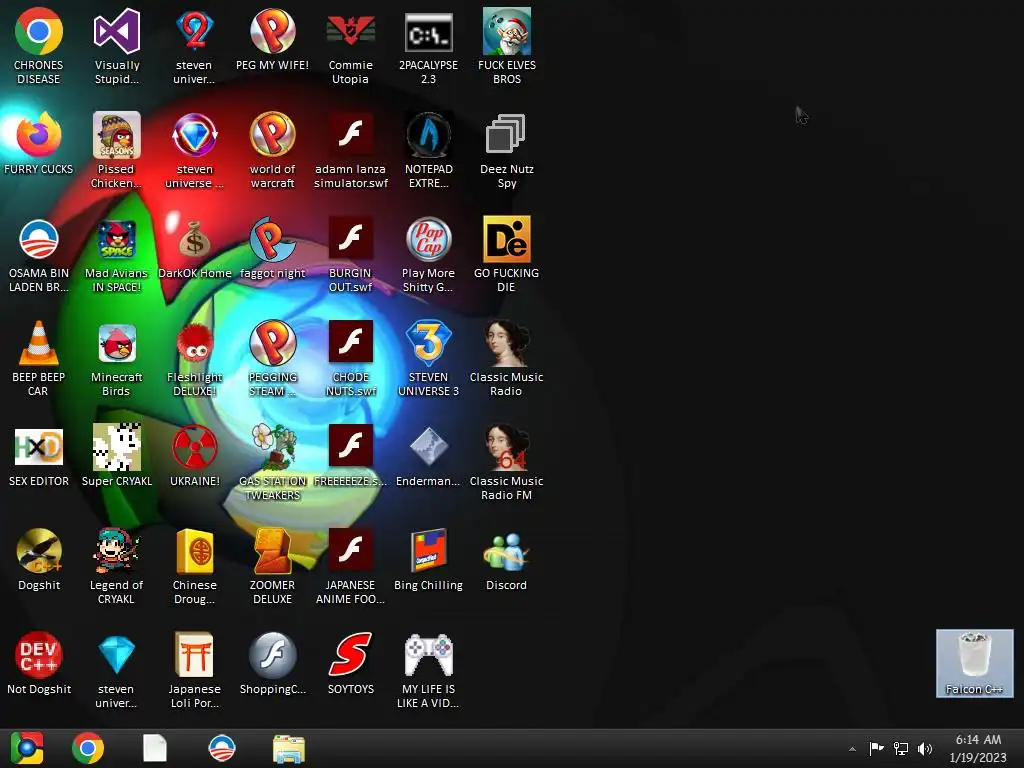The height and width of the screenshot is (768, 1024).
Task: Launch the Dev C++ icon labeled Not Dogshit
Action: pyautogui.click(x=39, y=655)
